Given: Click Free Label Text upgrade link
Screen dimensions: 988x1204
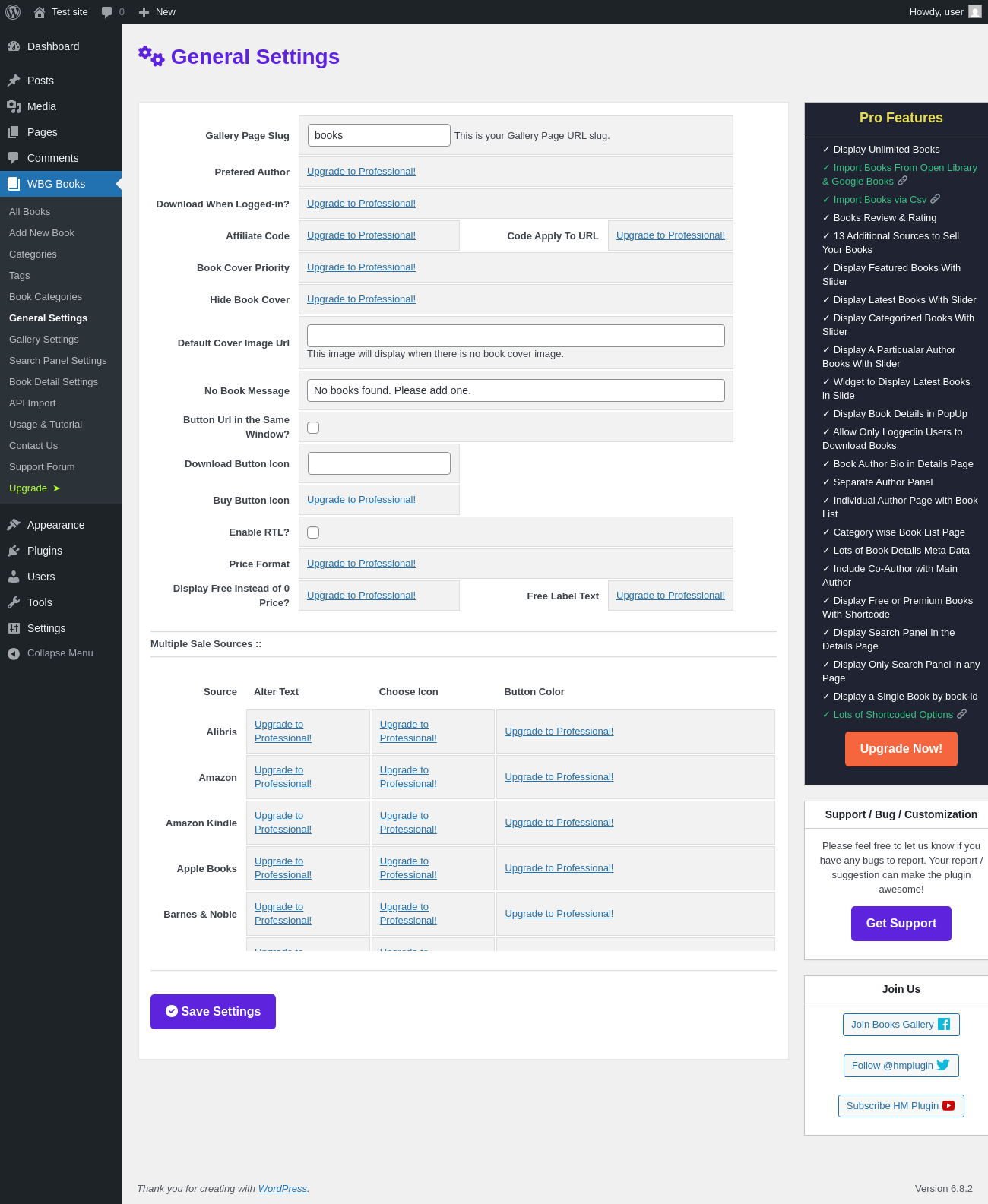Looking at the screenshot, I should point(670,596).
